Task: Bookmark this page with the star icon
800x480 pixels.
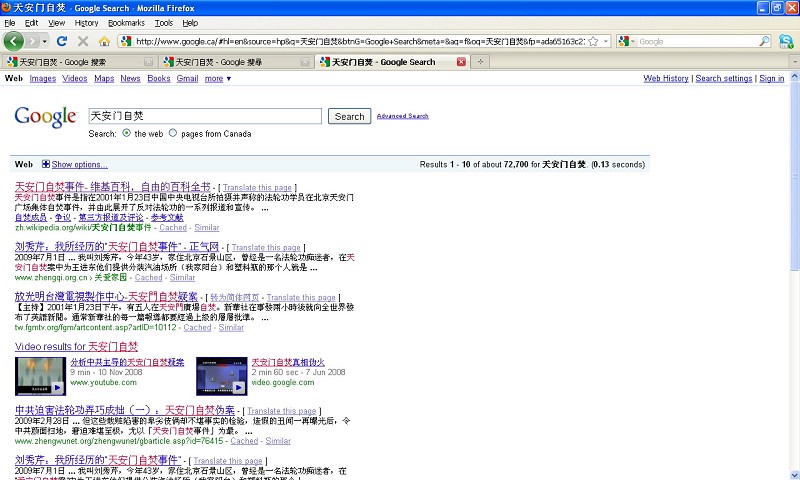Action: (x=593, y=41)
